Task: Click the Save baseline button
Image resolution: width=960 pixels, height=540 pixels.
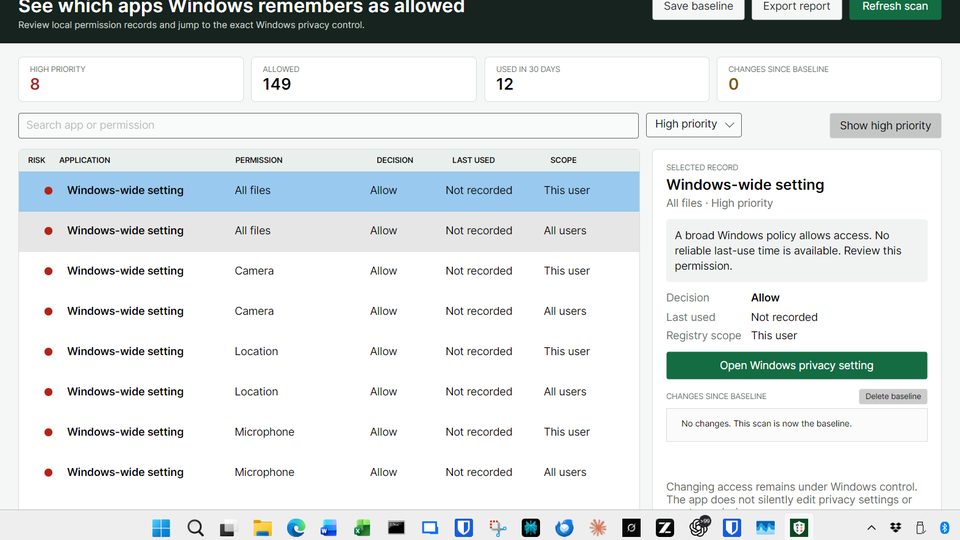Action: click(x=698, y=7)
